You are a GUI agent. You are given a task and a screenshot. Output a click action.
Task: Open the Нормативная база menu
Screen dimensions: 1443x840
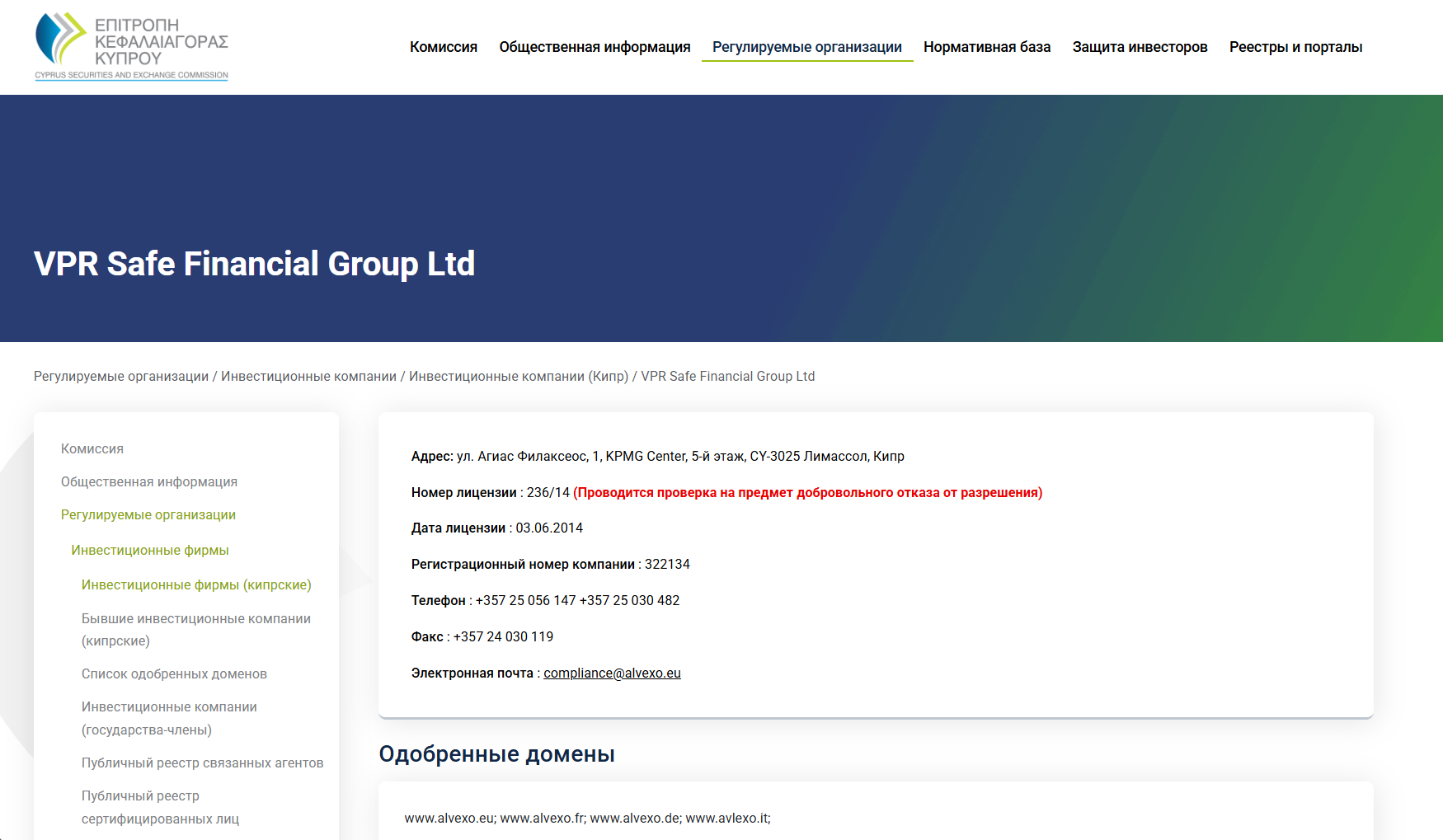pyautogui.click(x=987, y=47)
